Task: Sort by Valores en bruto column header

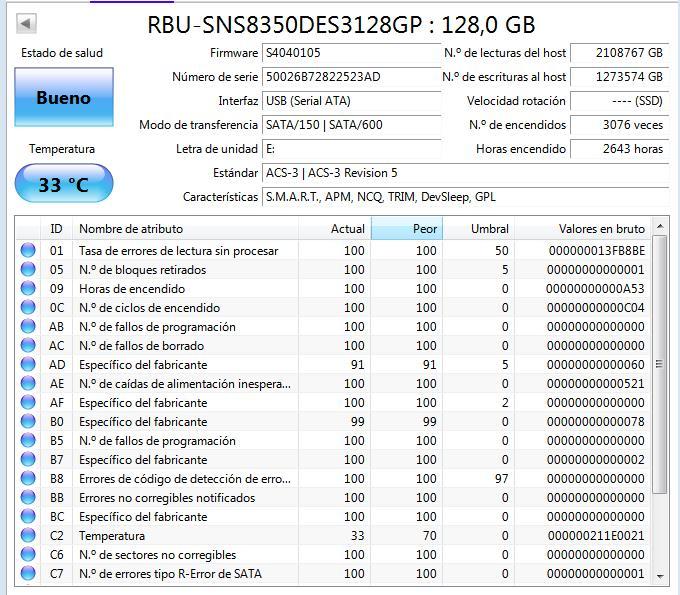Action: pyautogui.click(x=582, y=229)
